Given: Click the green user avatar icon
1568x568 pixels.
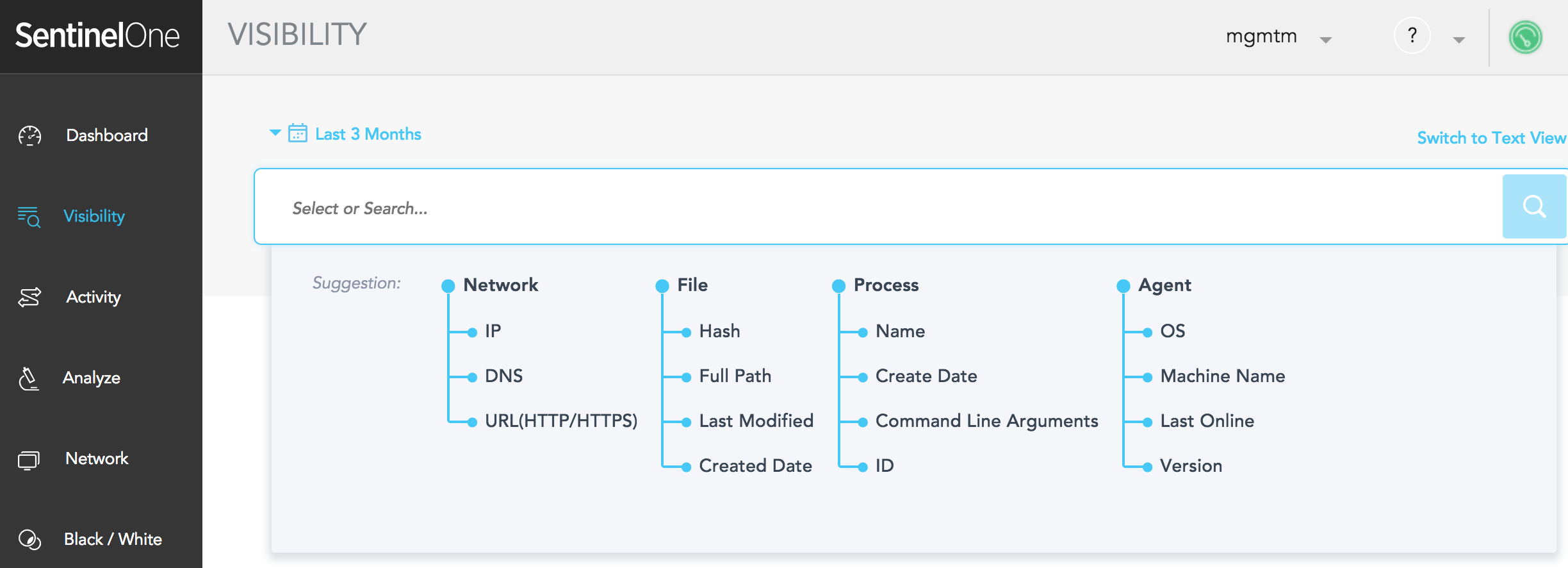Looking at the screenshot, I should click(x=1525, y=37).
